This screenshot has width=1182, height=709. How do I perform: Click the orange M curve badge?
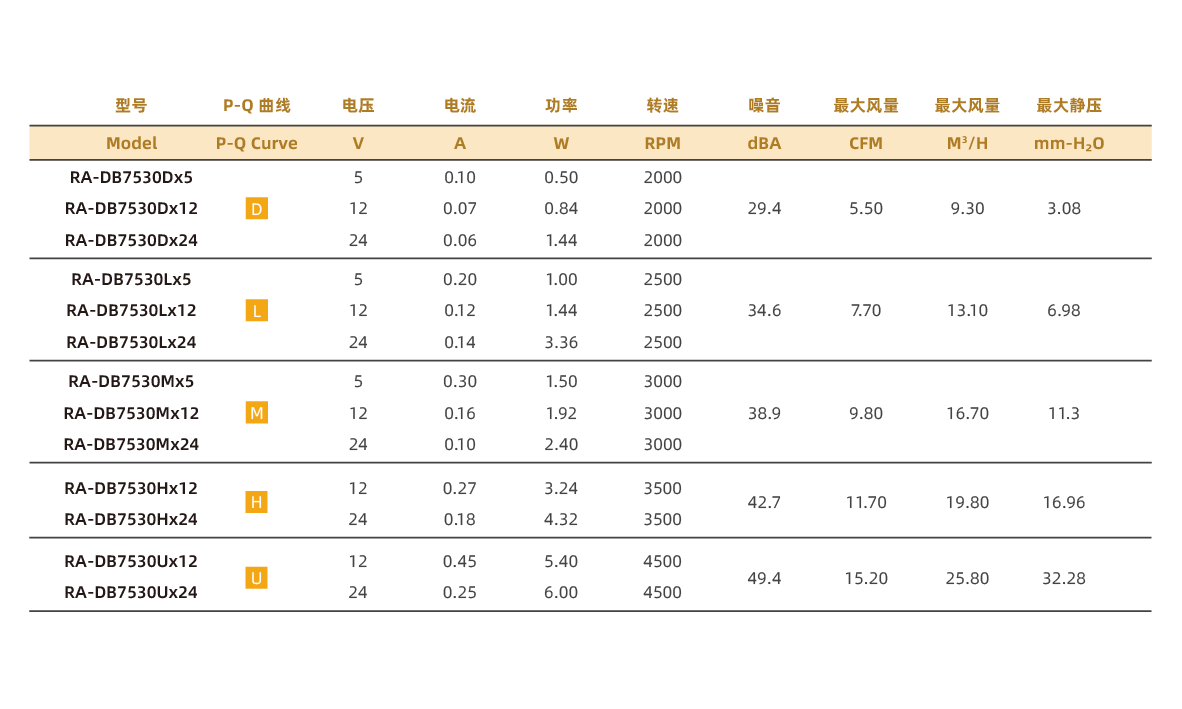pos(257,413)
